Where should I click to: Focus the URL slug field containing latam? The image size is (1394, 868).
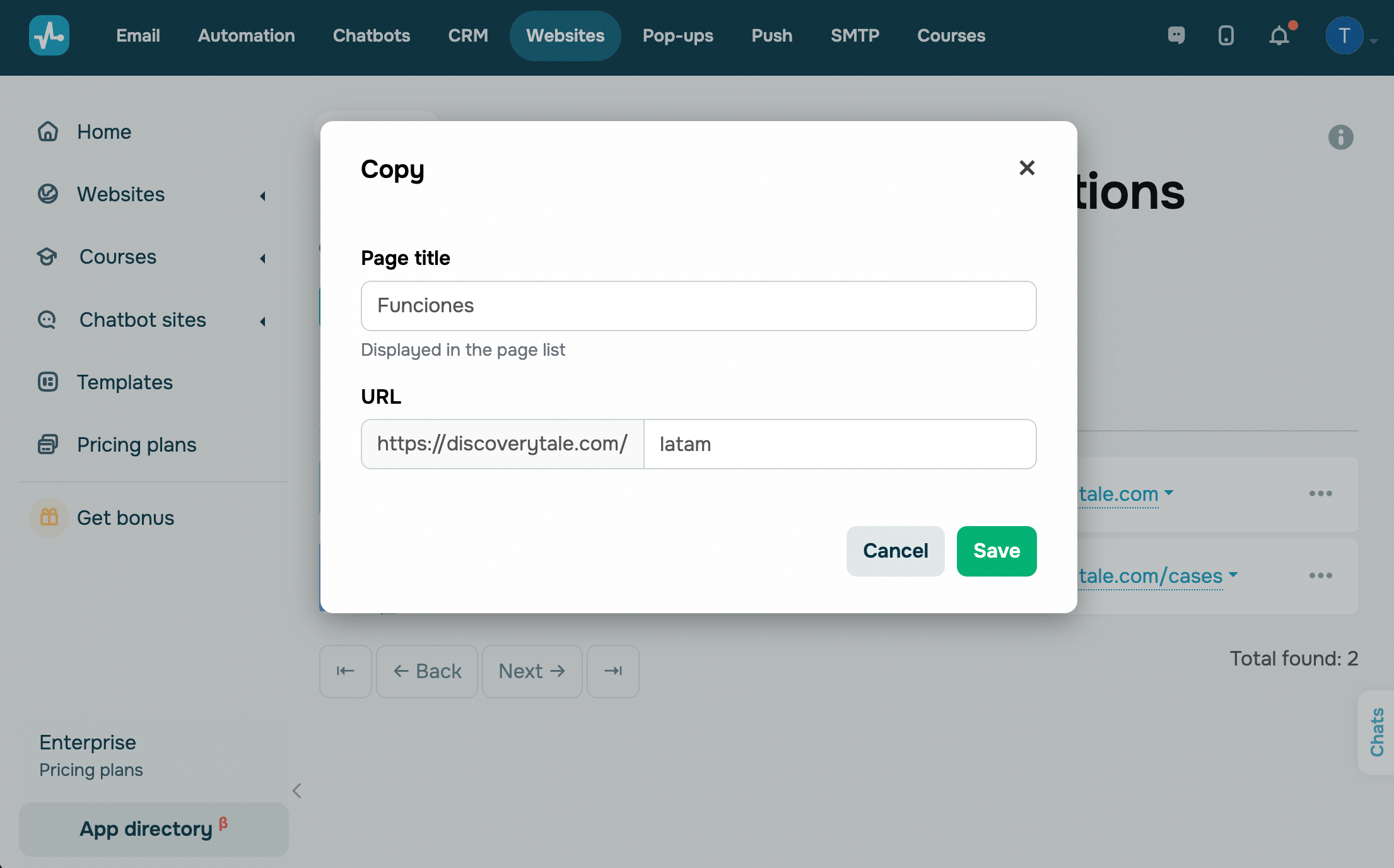coord(839,444)
